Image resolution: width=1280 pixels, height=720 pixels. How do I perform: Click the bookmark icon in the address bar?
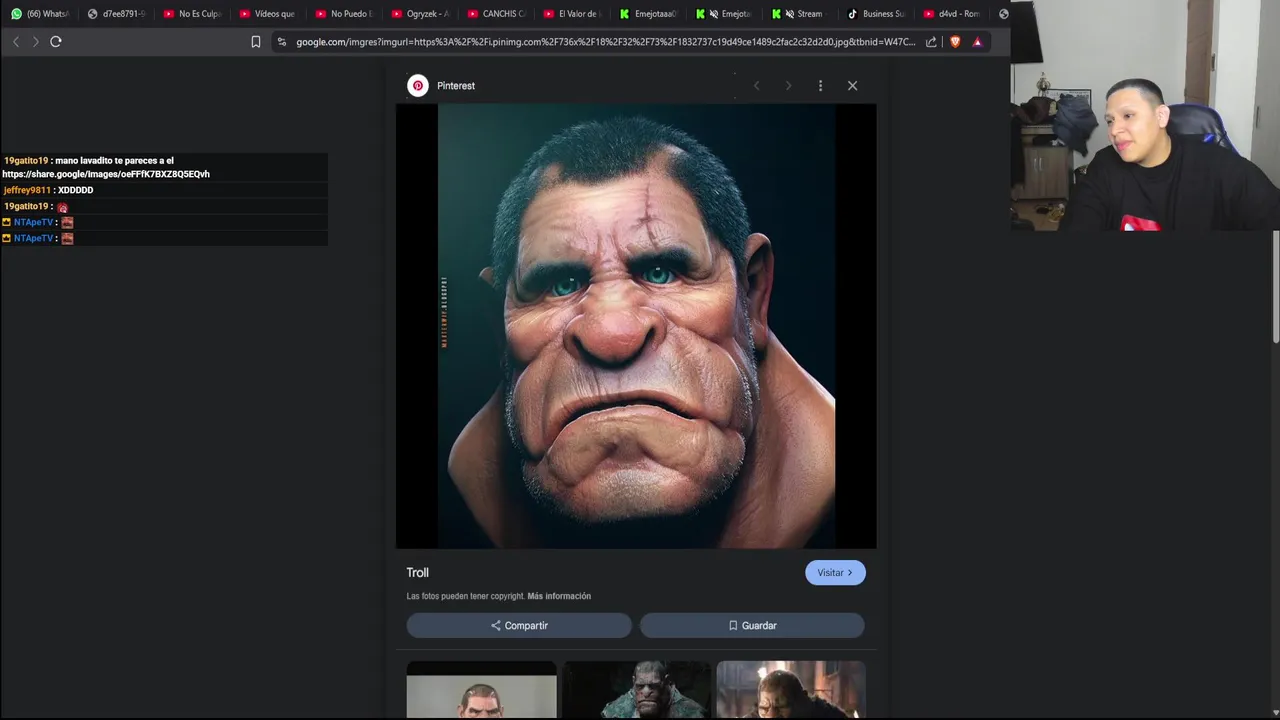(256, 42)
